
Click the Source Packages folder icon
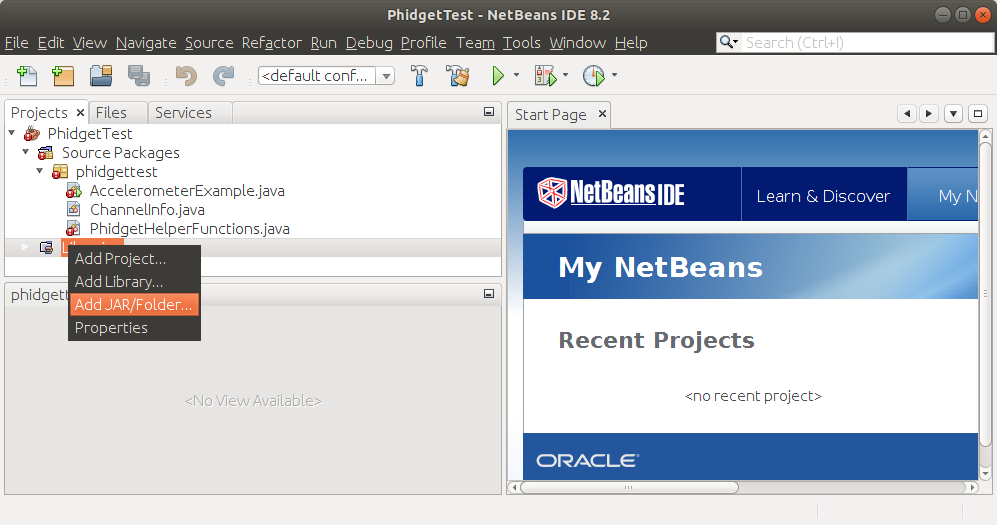click(46, 153)
